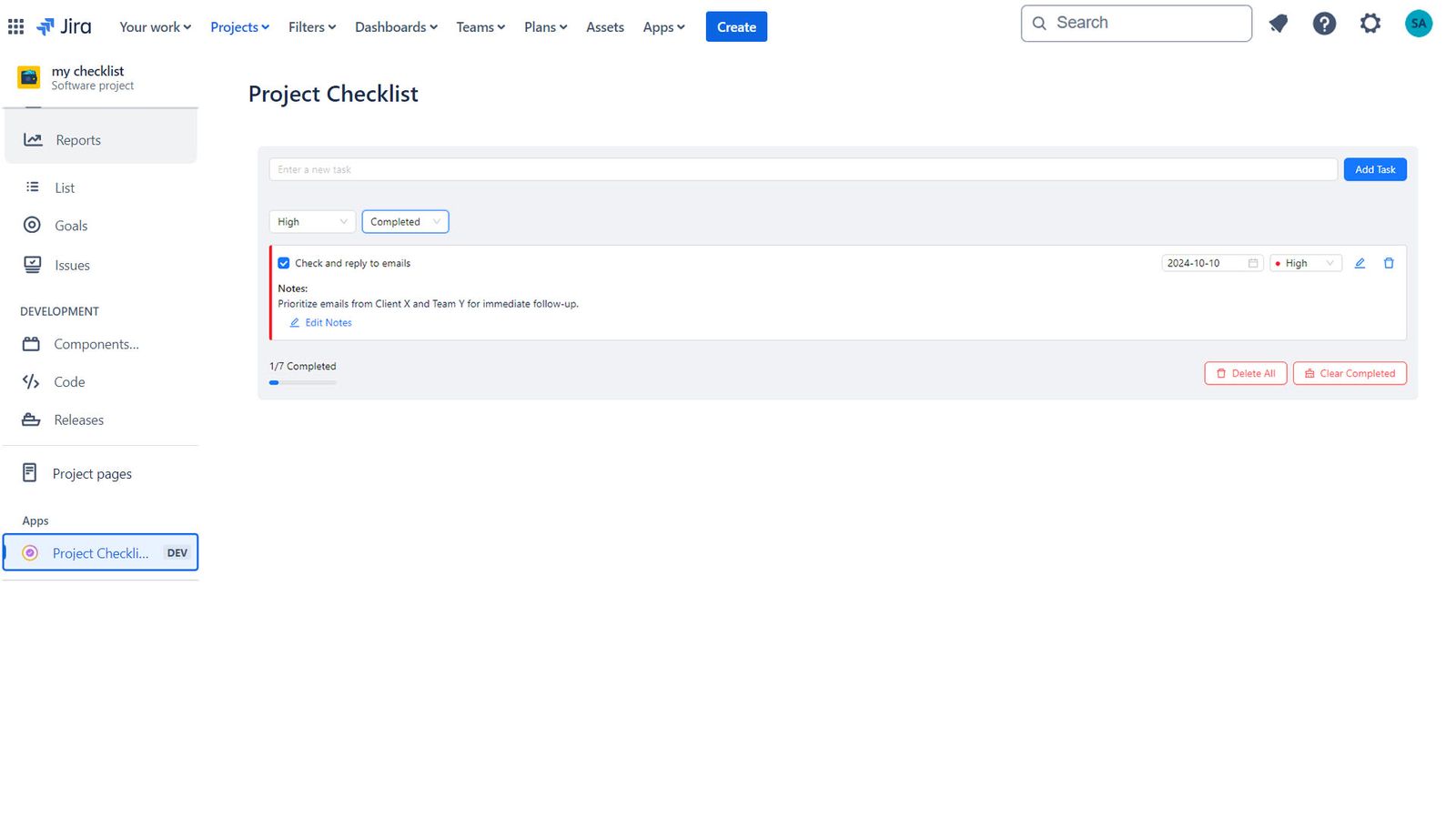Open the task's High priority dropdown
Screen dimensions: 1456x819
(x=1306, y=263)
